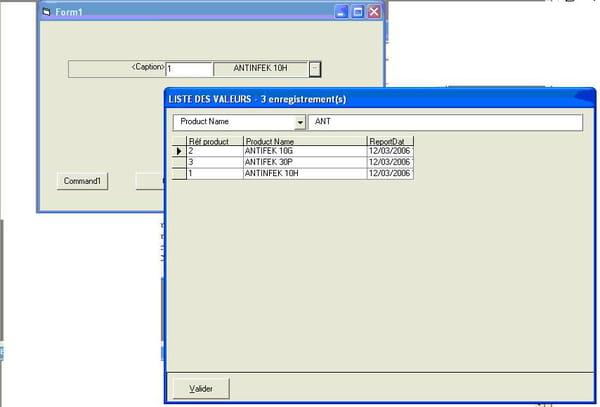Image resolution: width=600 pixels, height=407 pixels.
Task: Maximize the Form1 window
Action: 358,12
